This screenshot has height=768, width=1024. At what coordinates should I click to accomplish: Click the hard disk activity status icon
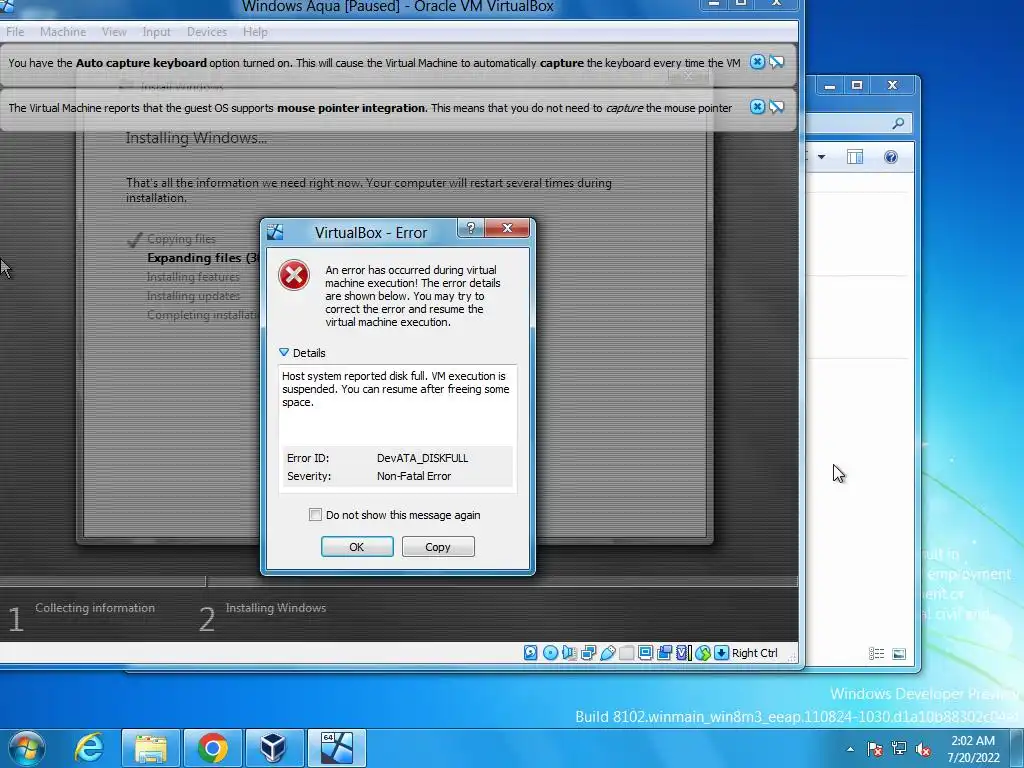click(530, 652)
